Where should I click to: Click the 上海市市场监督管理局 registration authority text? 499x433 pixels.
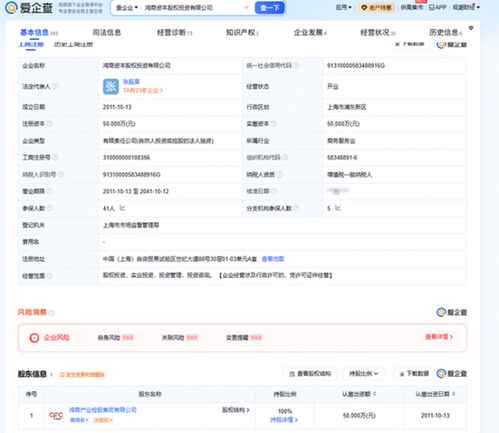click(x=131, y=225)
